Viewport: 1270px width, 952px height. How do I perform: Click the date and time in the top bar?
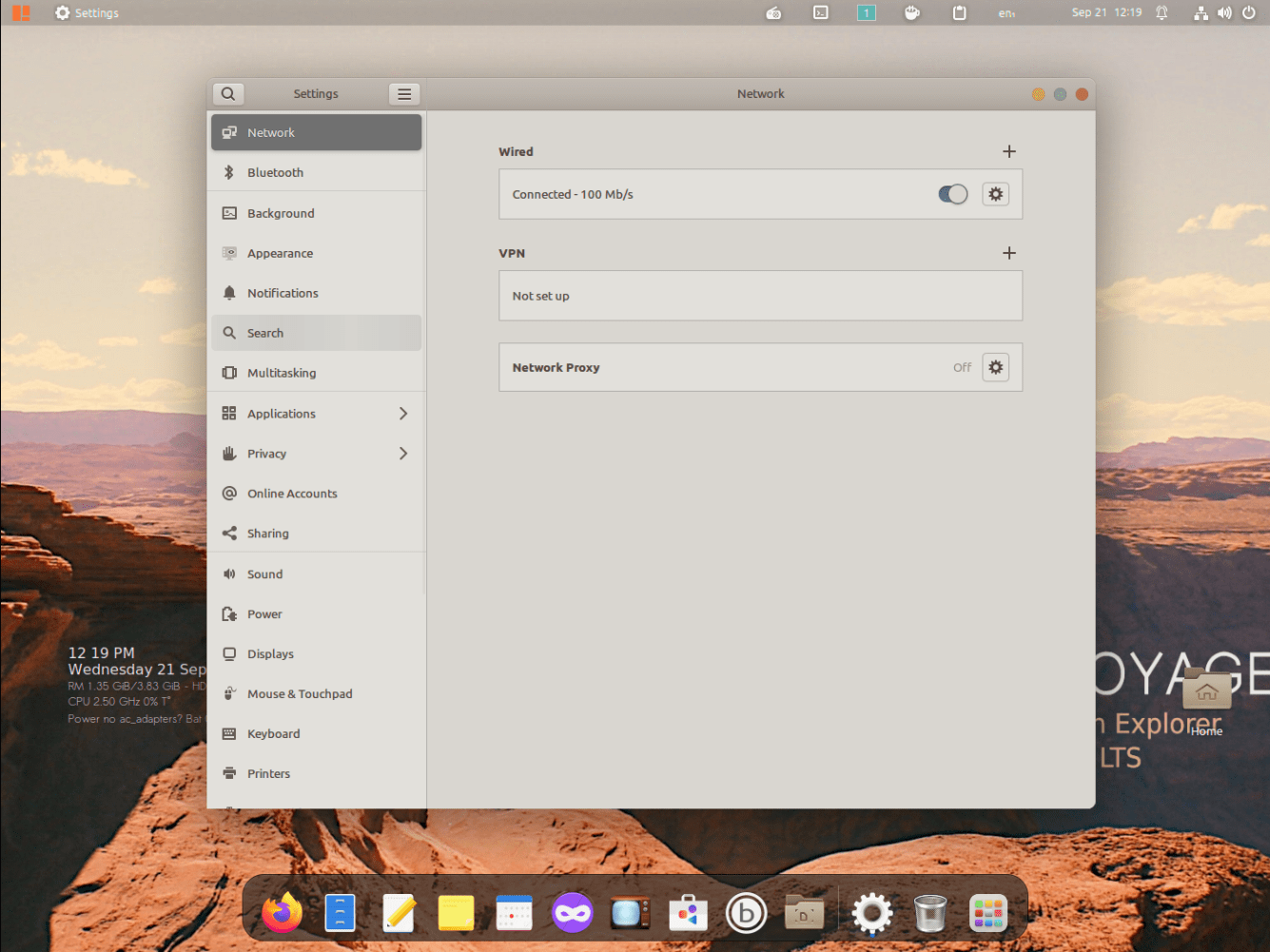click(x=1106, y=12)
